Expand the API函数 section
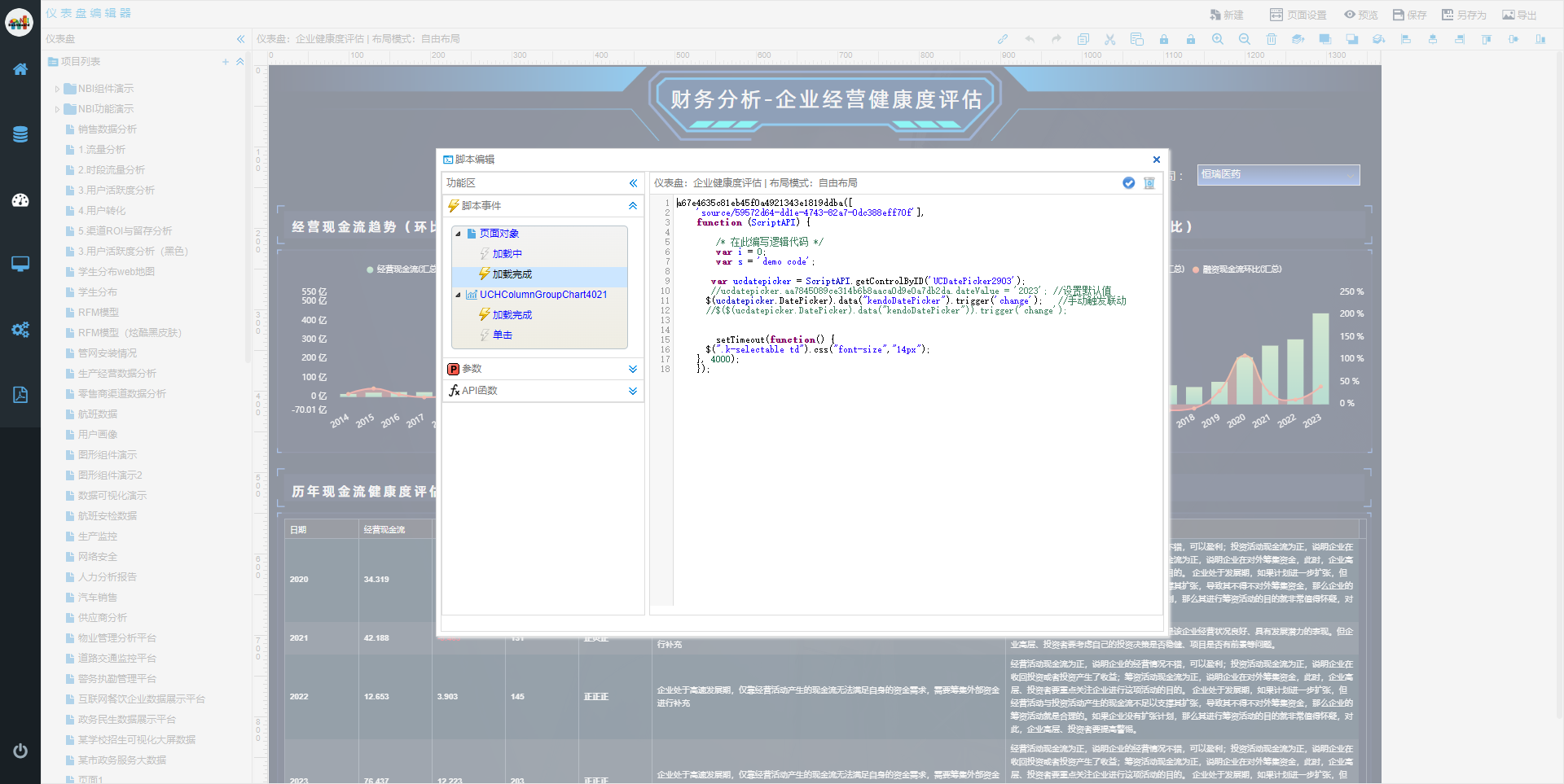The width and height of the screenshot is (1564, 784). 633,391
